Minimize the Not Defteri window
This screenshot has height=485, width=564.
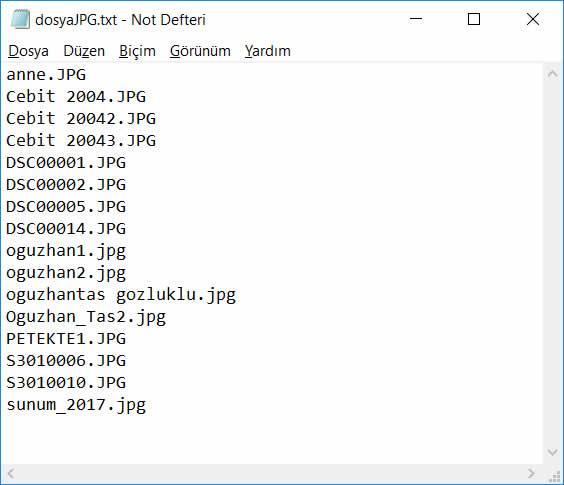click(416, 19)
